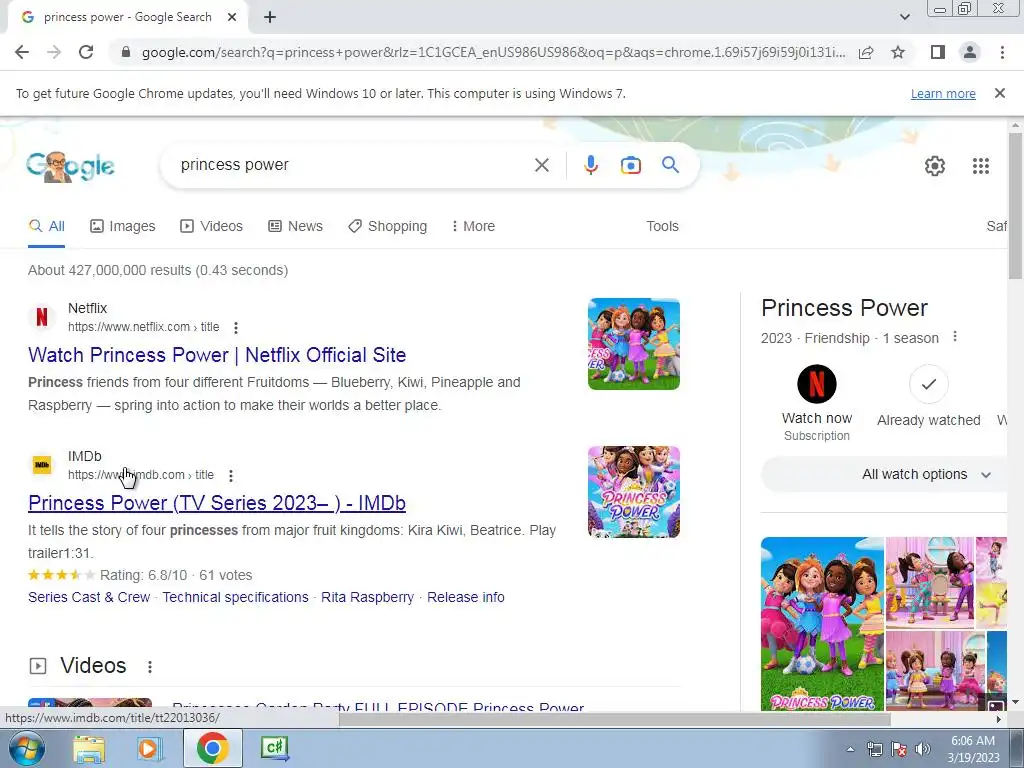The image size is (1024, 768).
Task: Dismiss the Chrome update notification bar
Action: [999, 93]
